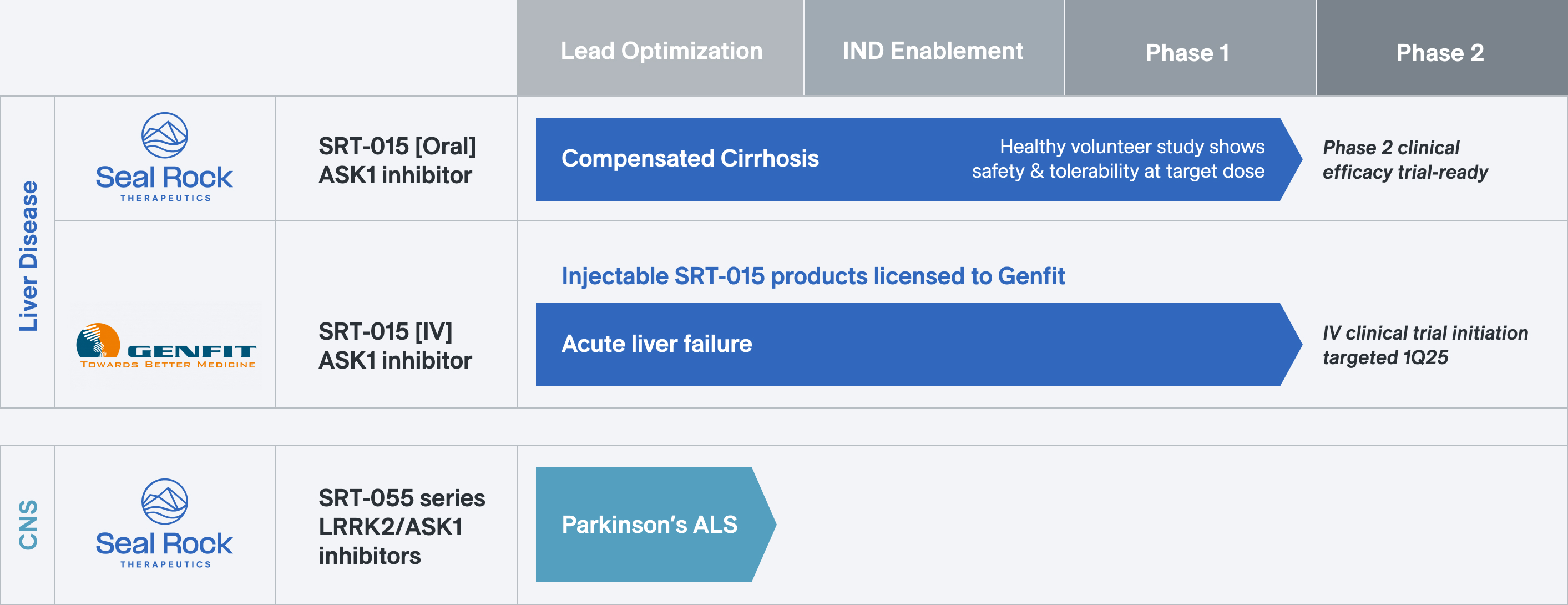Click 'Phase 2 clinical efficacy trial-ready' note
The height and width of the screenshot is (605, 1568).
[x=1405, y=159]
